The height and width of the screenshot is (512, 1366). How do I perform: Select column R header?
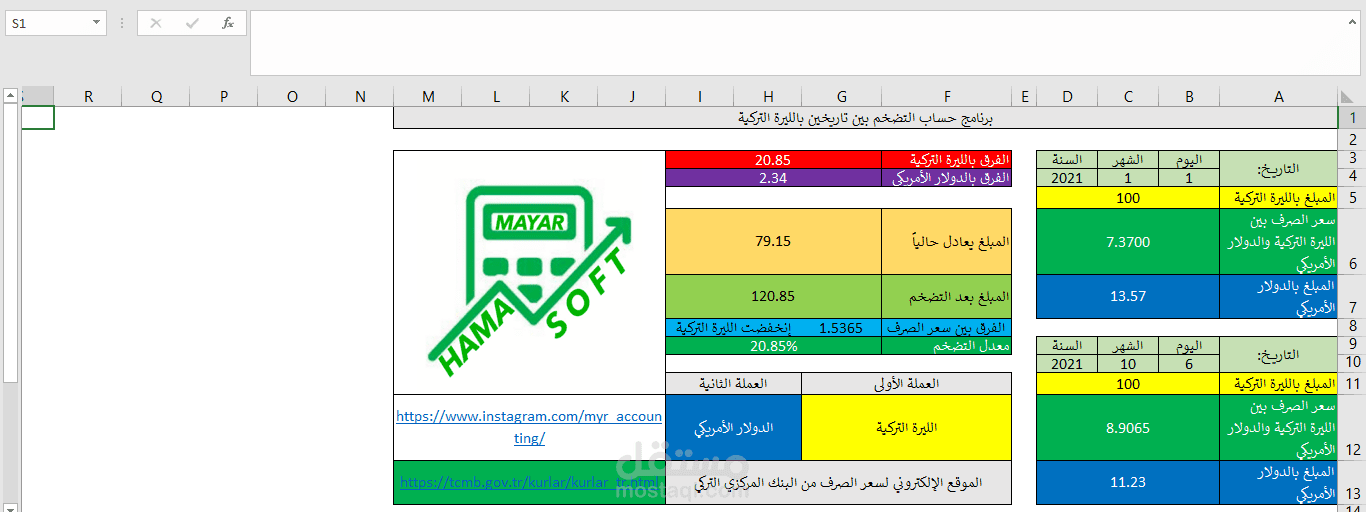[x=88, y=96]
